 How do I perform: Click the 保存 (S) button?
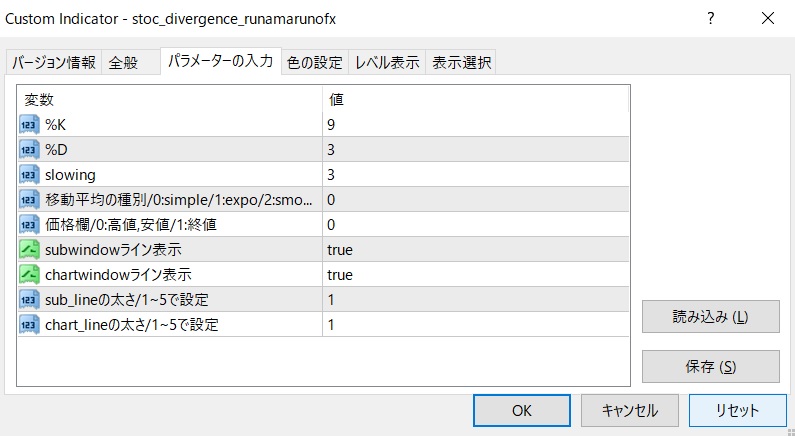(x=710, y=367)
